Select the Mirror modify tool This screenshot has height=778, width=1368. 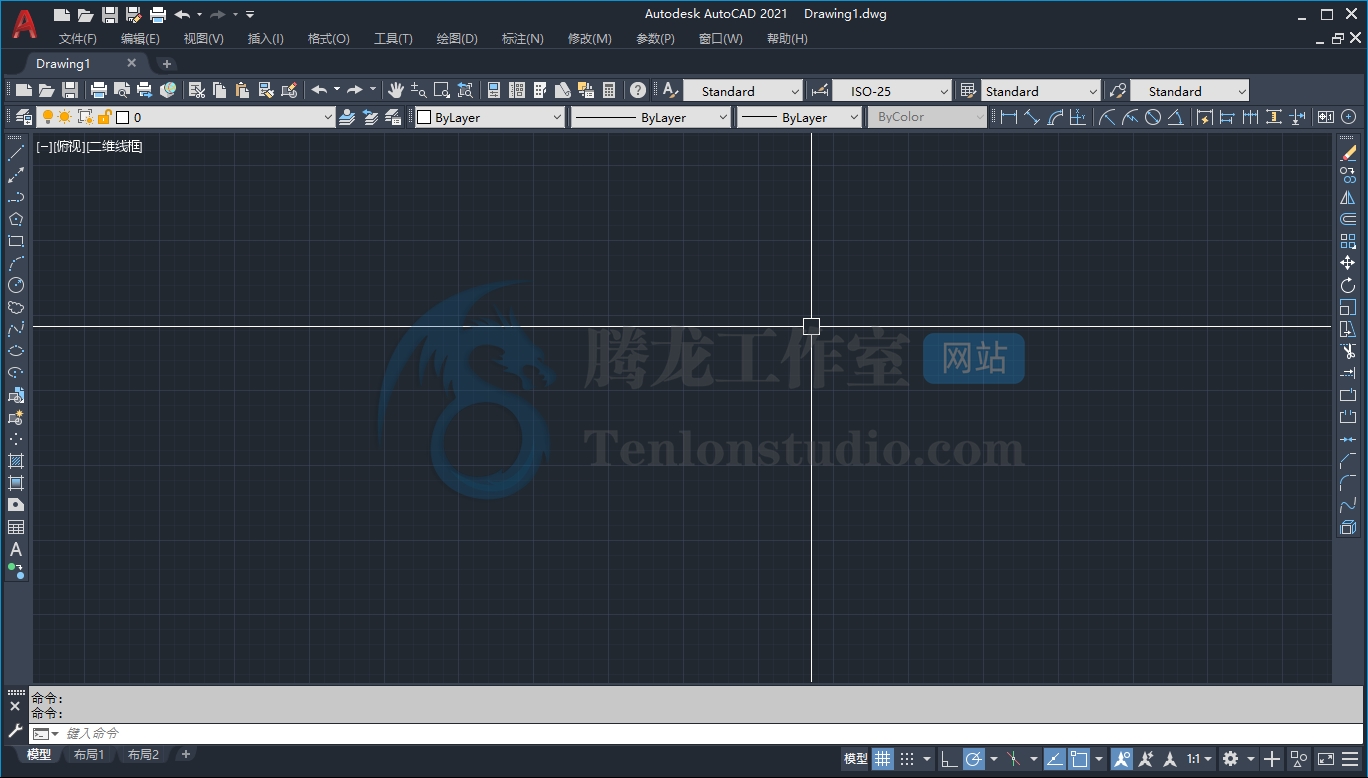click(x=1348, y=197)
